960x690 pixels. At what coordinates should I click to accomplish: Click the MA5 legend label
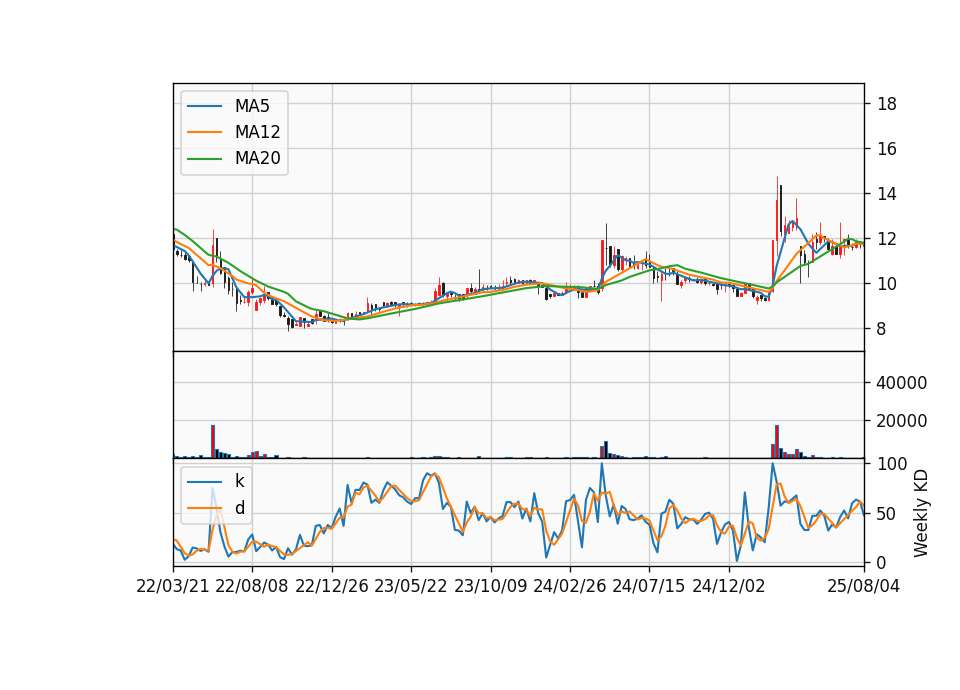(252, 106)
